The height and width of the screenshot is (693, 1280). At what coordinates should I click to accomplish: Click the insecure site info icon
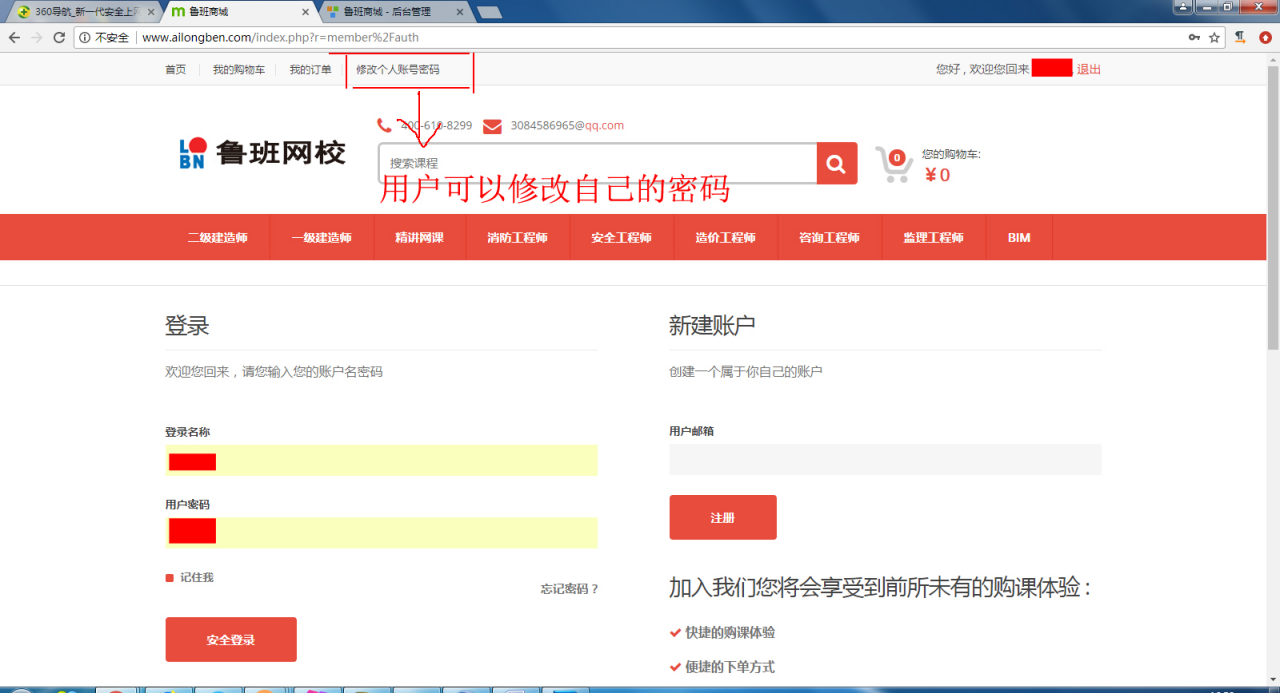pos(84,38)
